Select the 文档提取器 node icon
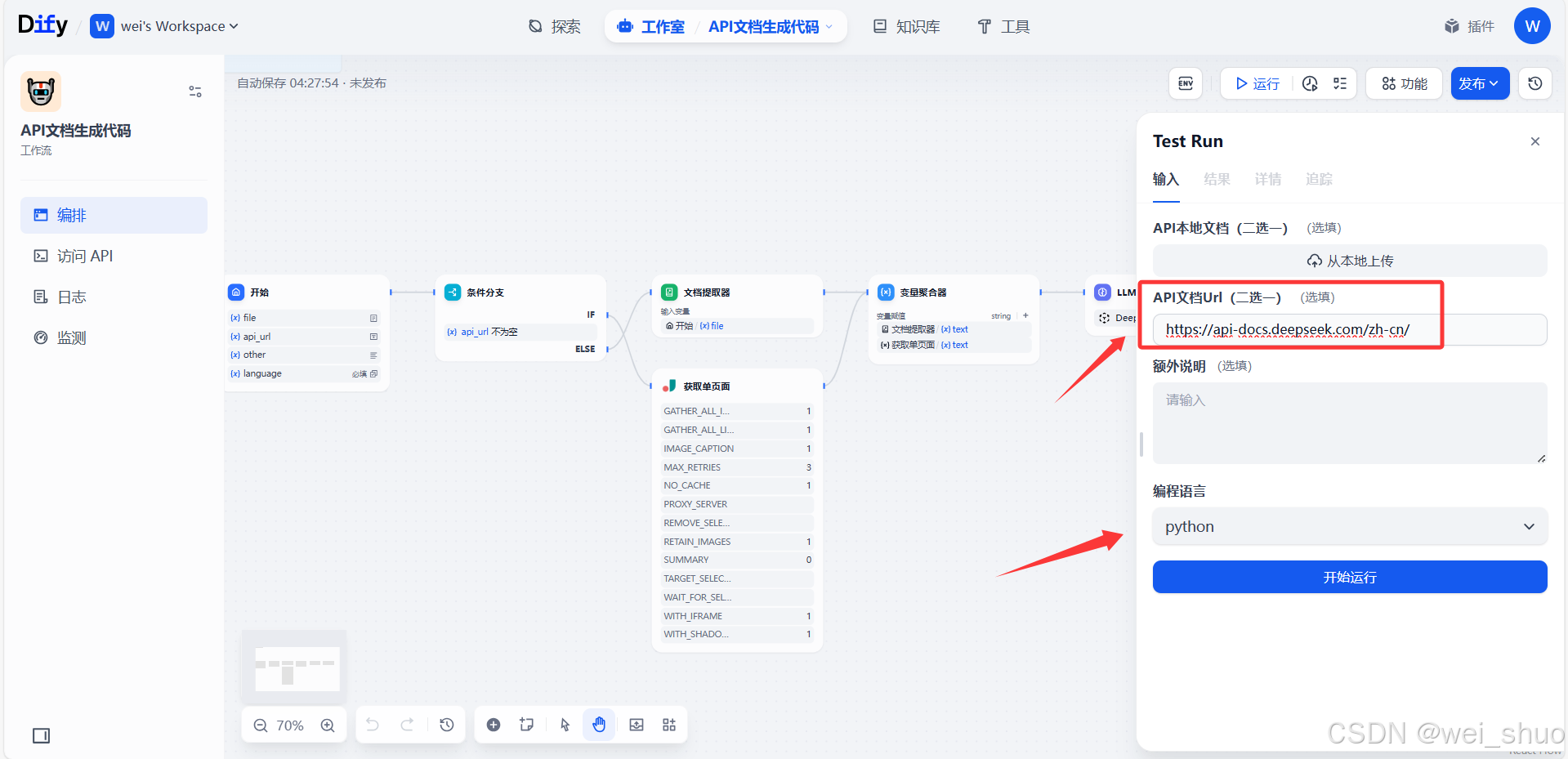 click(x=669, y=292)
